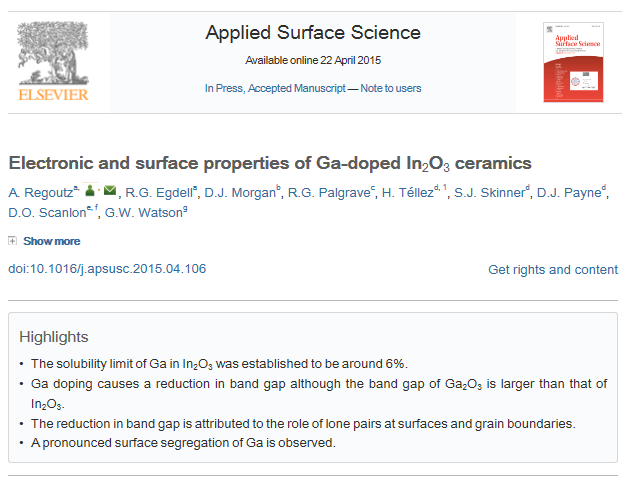Image resolution: width=633 pixels, height=484 pixels.
Task: Click author A. Regoutz
Action: pos(40,193)
